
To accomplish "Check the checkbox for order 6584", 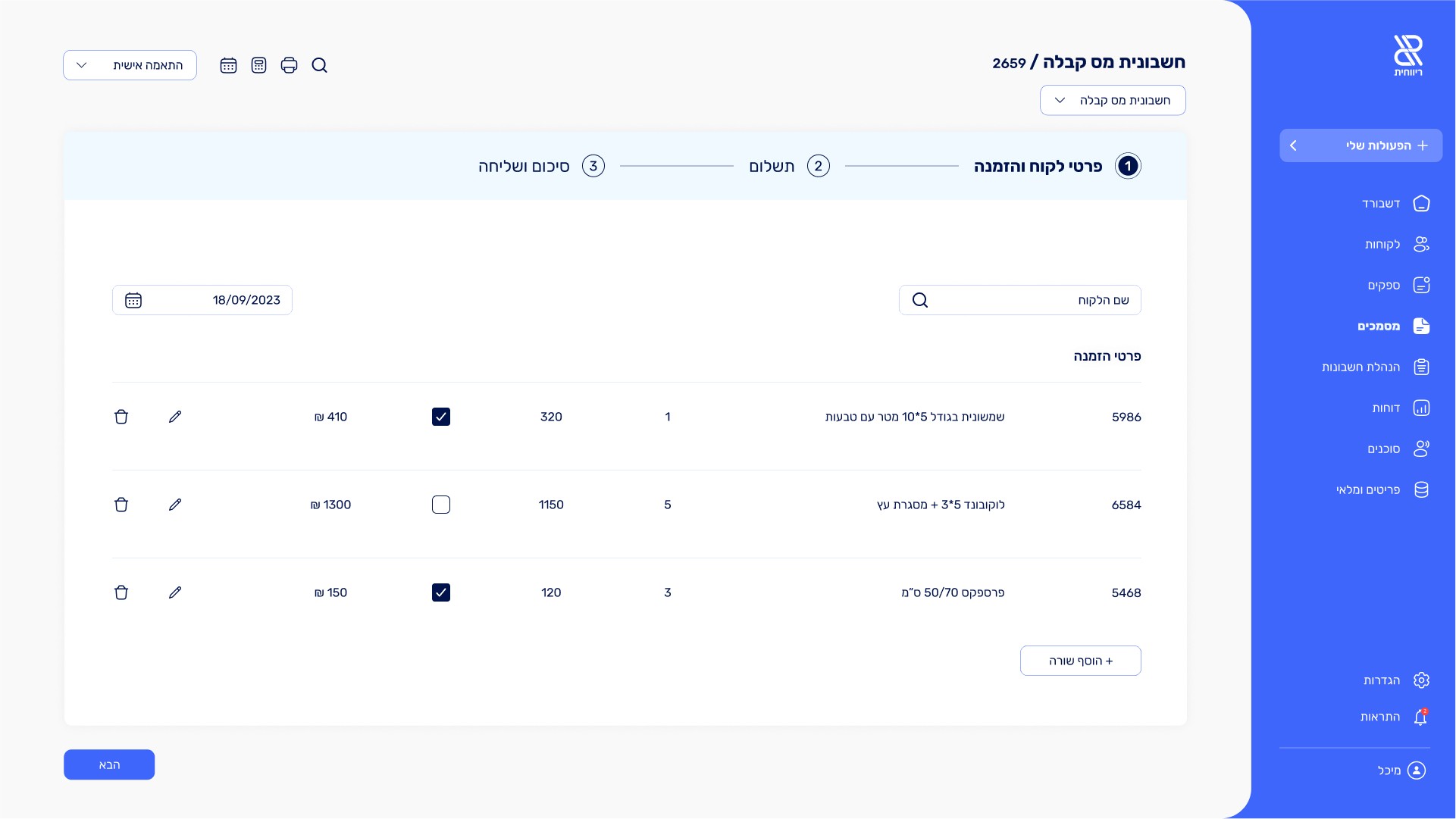I will (x=441, y=505).
